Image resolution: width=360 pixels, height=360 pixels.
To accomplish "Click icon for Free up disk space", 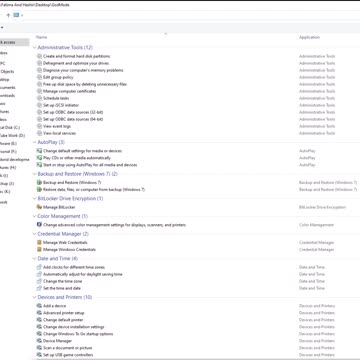I will coord(39,84).
